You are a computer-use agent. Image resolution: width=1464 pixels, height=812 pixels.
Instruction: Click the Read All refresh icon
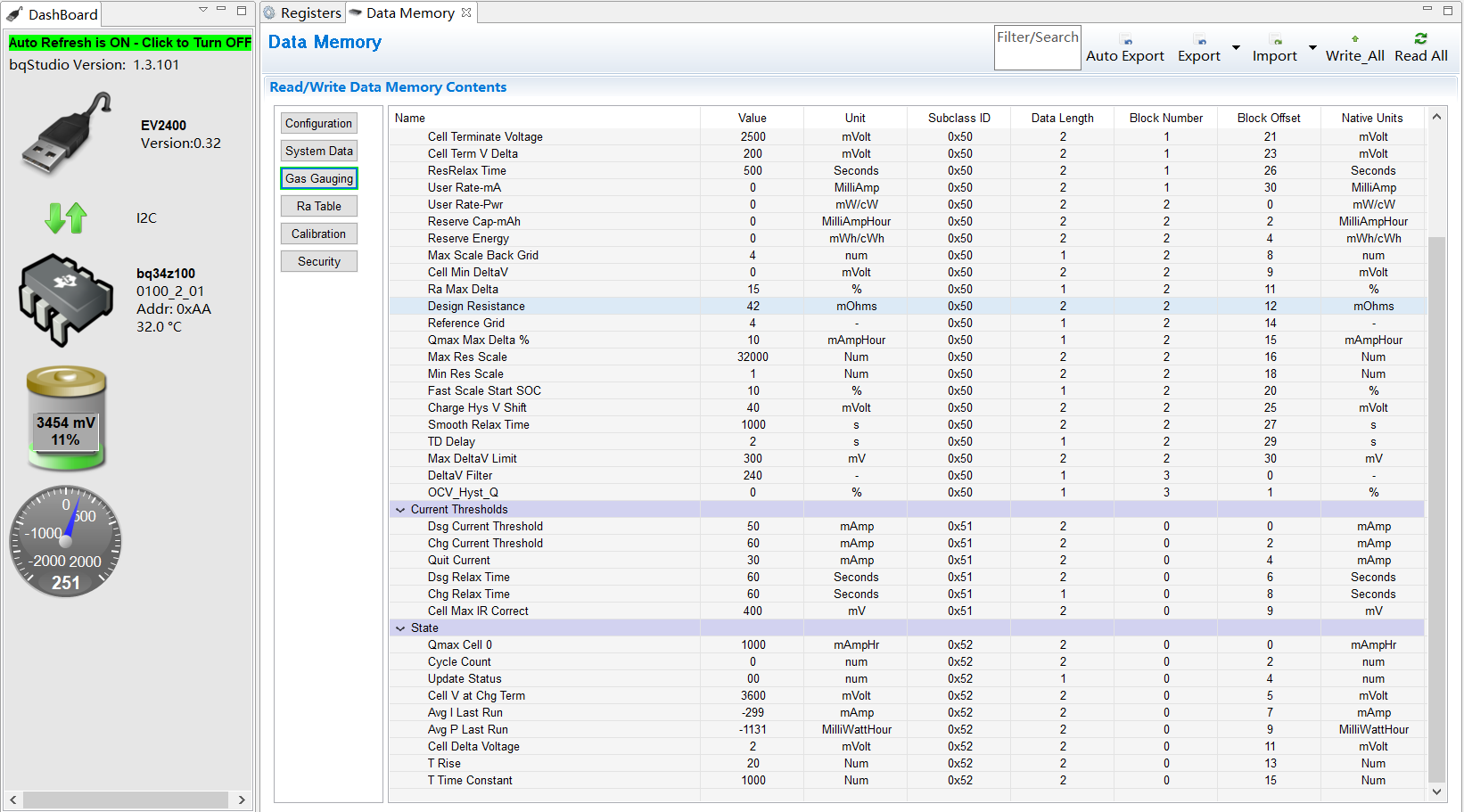point(1421,38)
